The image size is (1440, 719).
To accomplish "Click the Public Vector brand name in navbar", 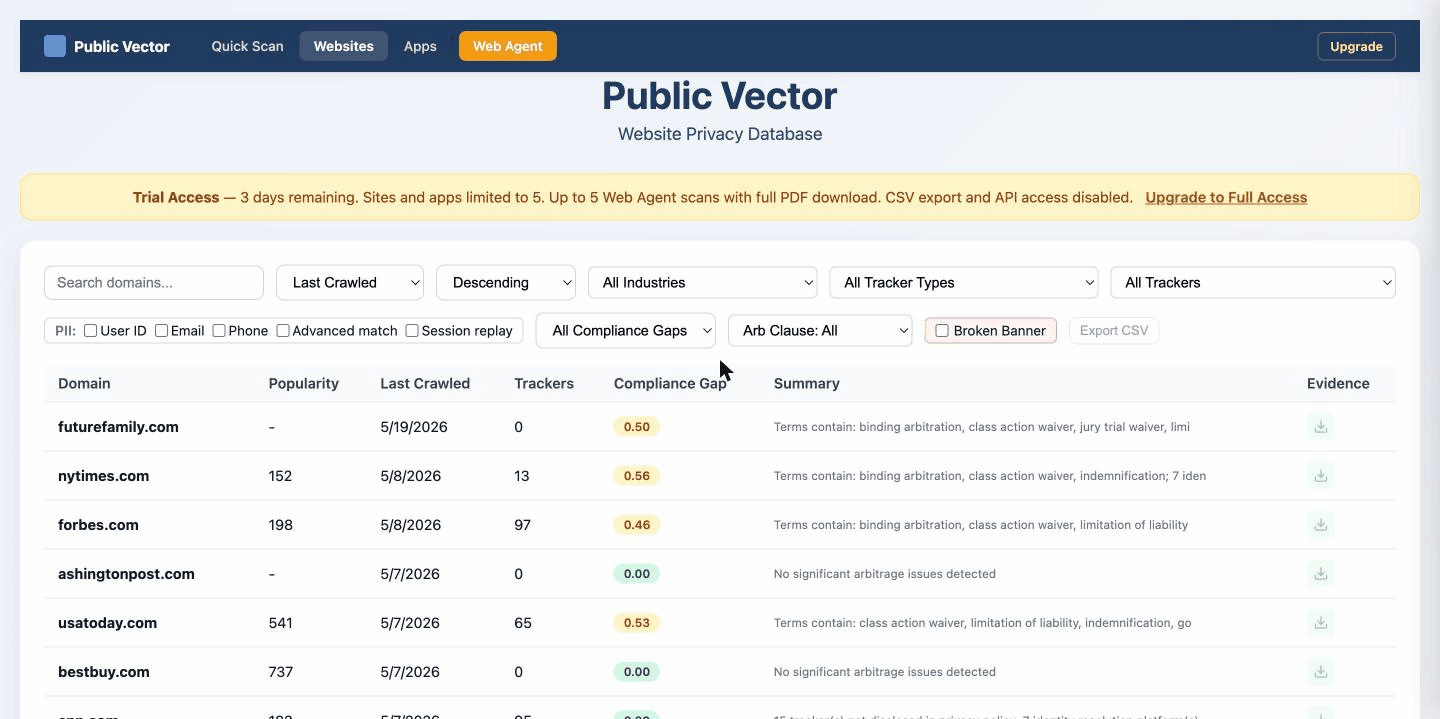I will (122, 46).
